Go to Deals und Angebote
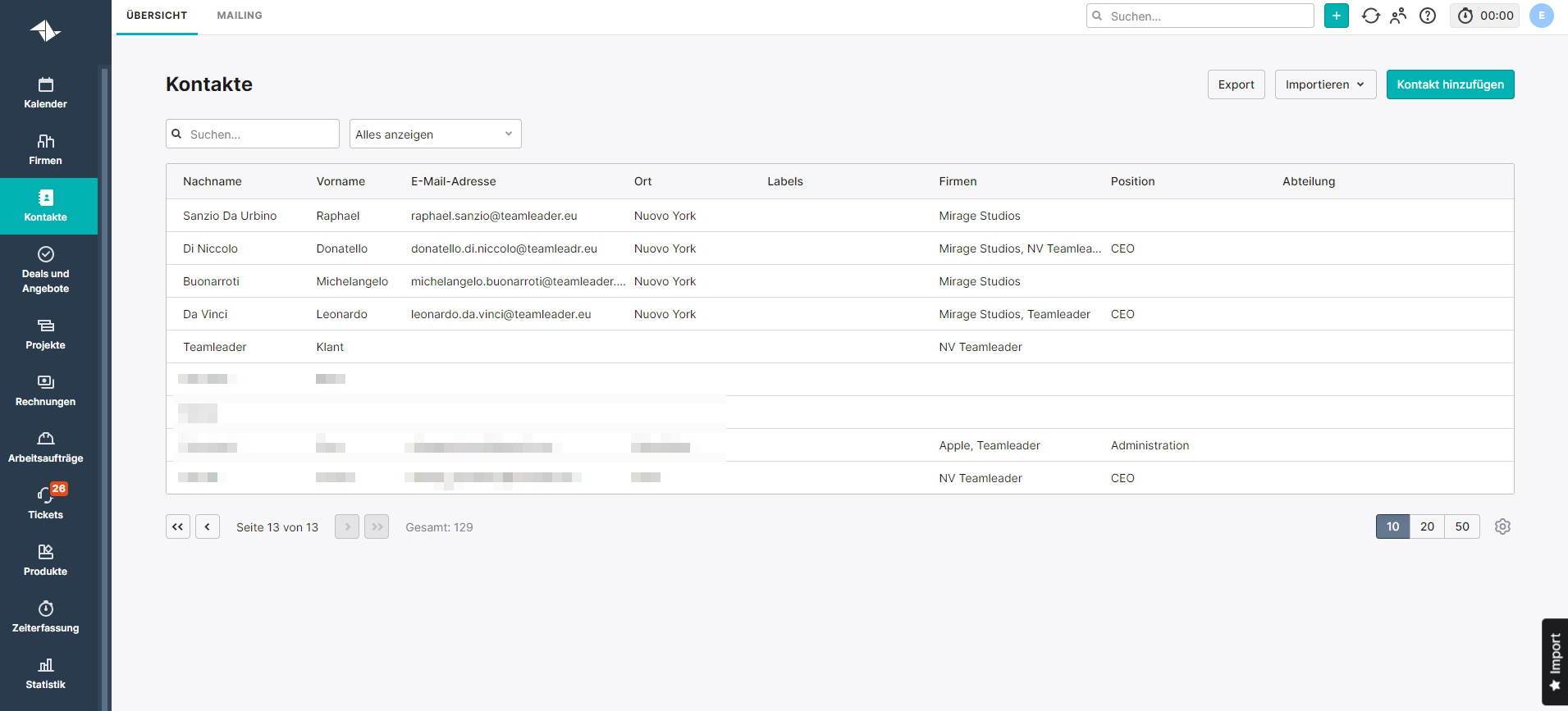This screenshot has width=1568, height=711. point(46,269)
